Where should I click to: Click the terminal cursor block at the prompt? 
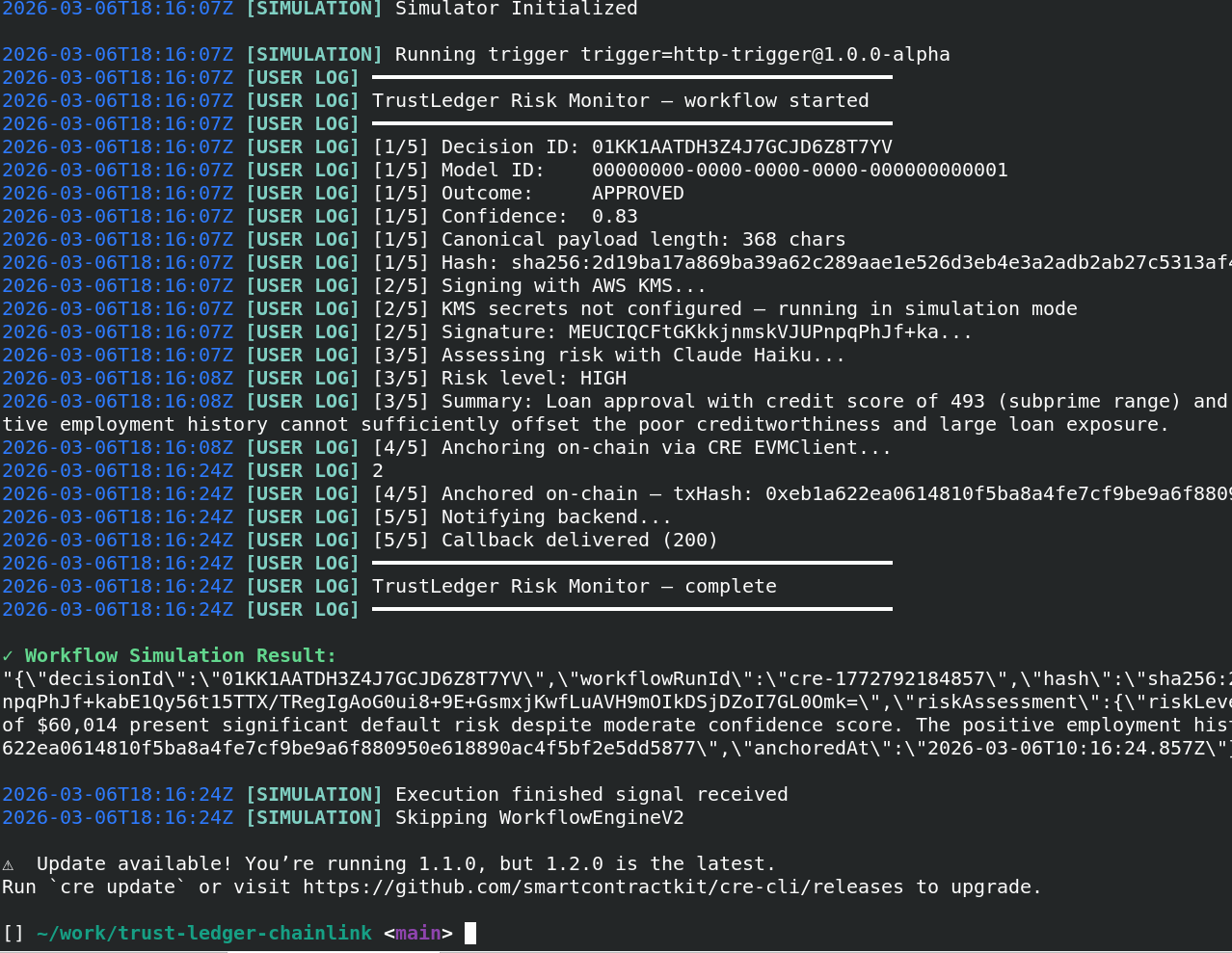(470, 934)
